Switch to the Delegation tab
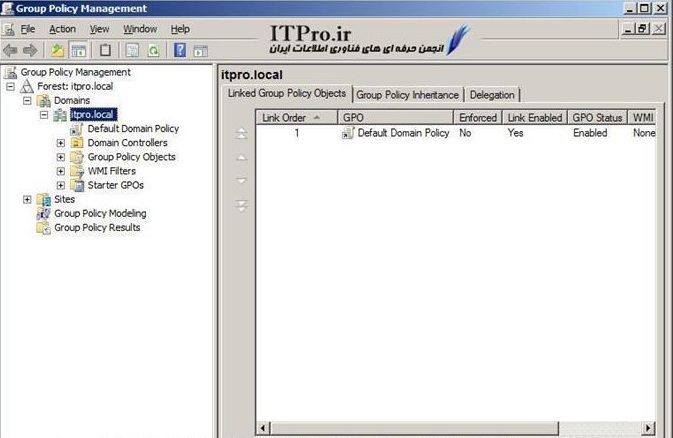 click(x=491, y=95)
